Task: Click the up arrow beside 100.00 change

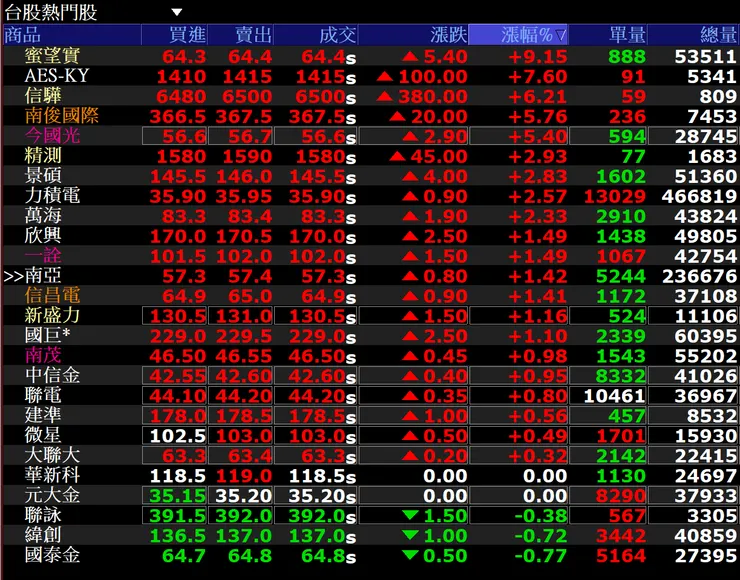Action: point(385,76)
